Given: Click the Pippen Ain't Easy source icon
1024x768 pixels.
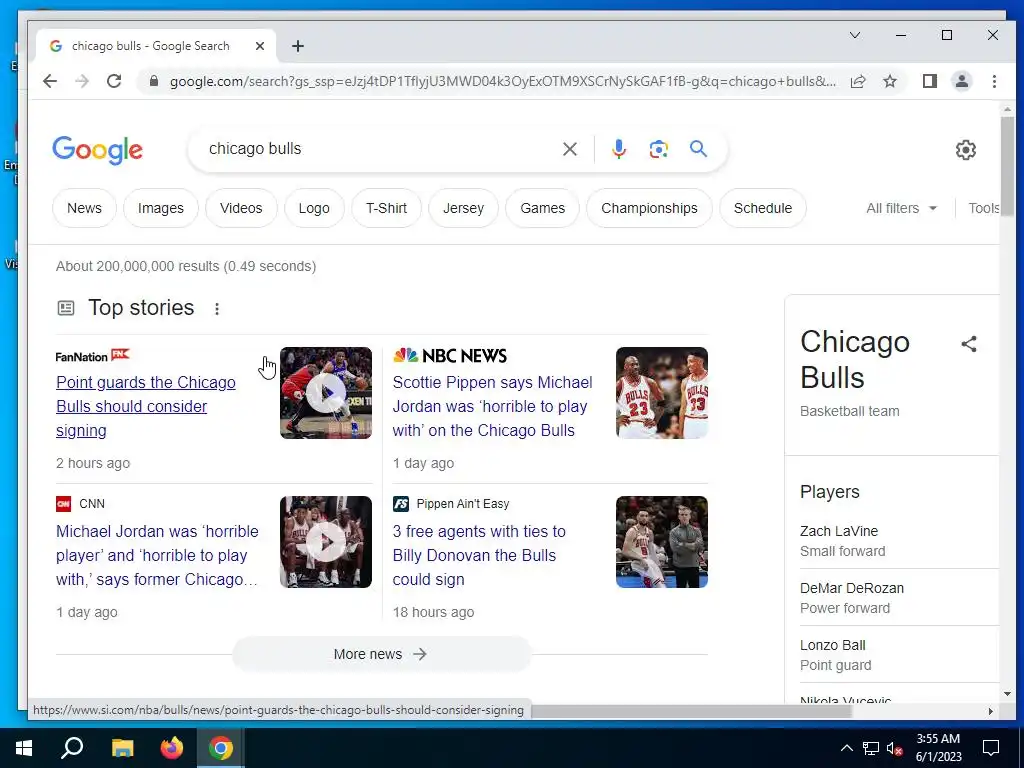Looking at the screenshot, I should (400, 504).
